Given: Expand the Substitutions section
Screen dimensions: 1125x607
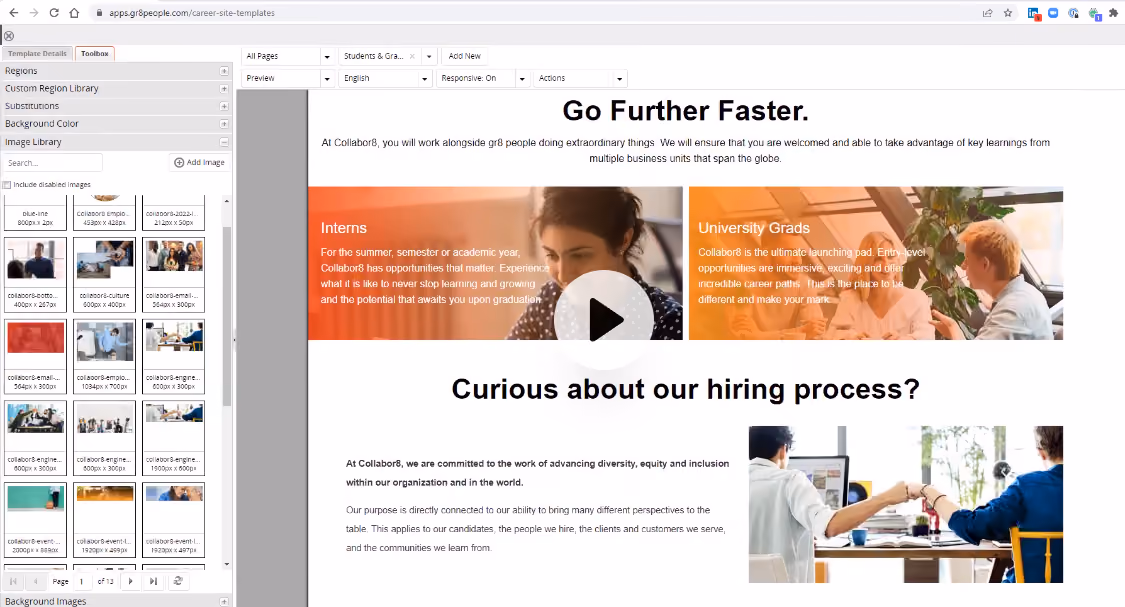Looking at the screenshot, I should 224,106.
